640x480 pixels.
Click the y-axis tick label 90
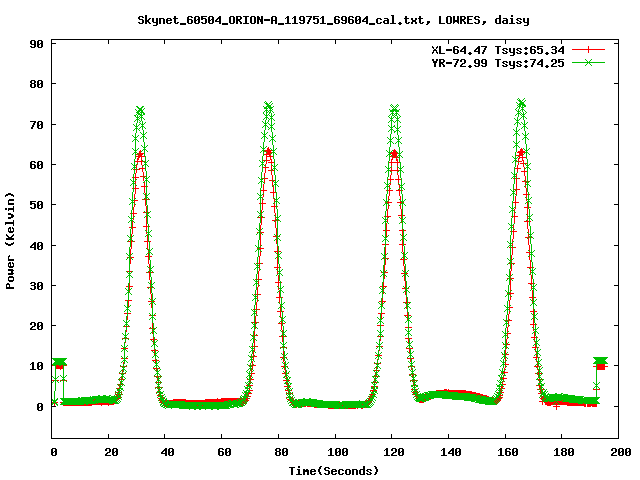click(x=36, y=44)
